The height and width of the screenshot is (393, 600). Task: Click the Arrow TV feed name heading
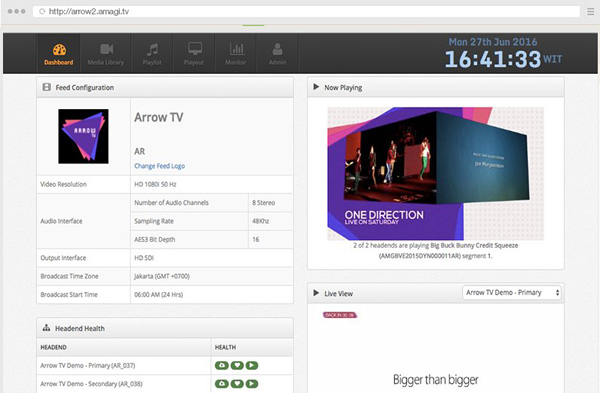pyautogui.click(x=159, y=117)
